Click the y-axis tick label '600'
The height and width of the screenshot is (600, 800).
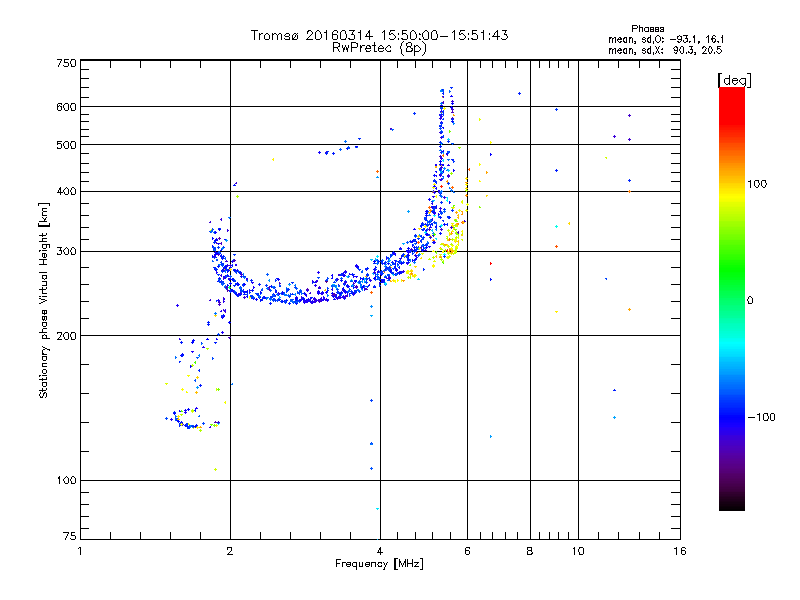[66, 107]
